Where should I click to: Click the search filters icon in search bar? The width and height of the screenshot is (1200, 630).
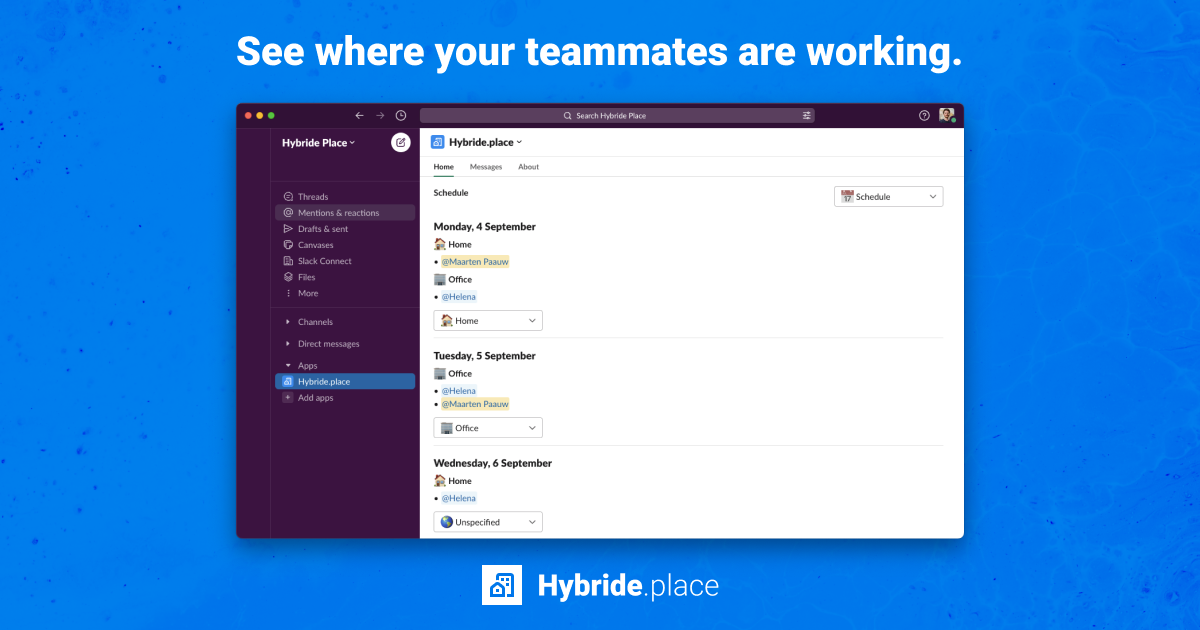click(x=807, y=115)
